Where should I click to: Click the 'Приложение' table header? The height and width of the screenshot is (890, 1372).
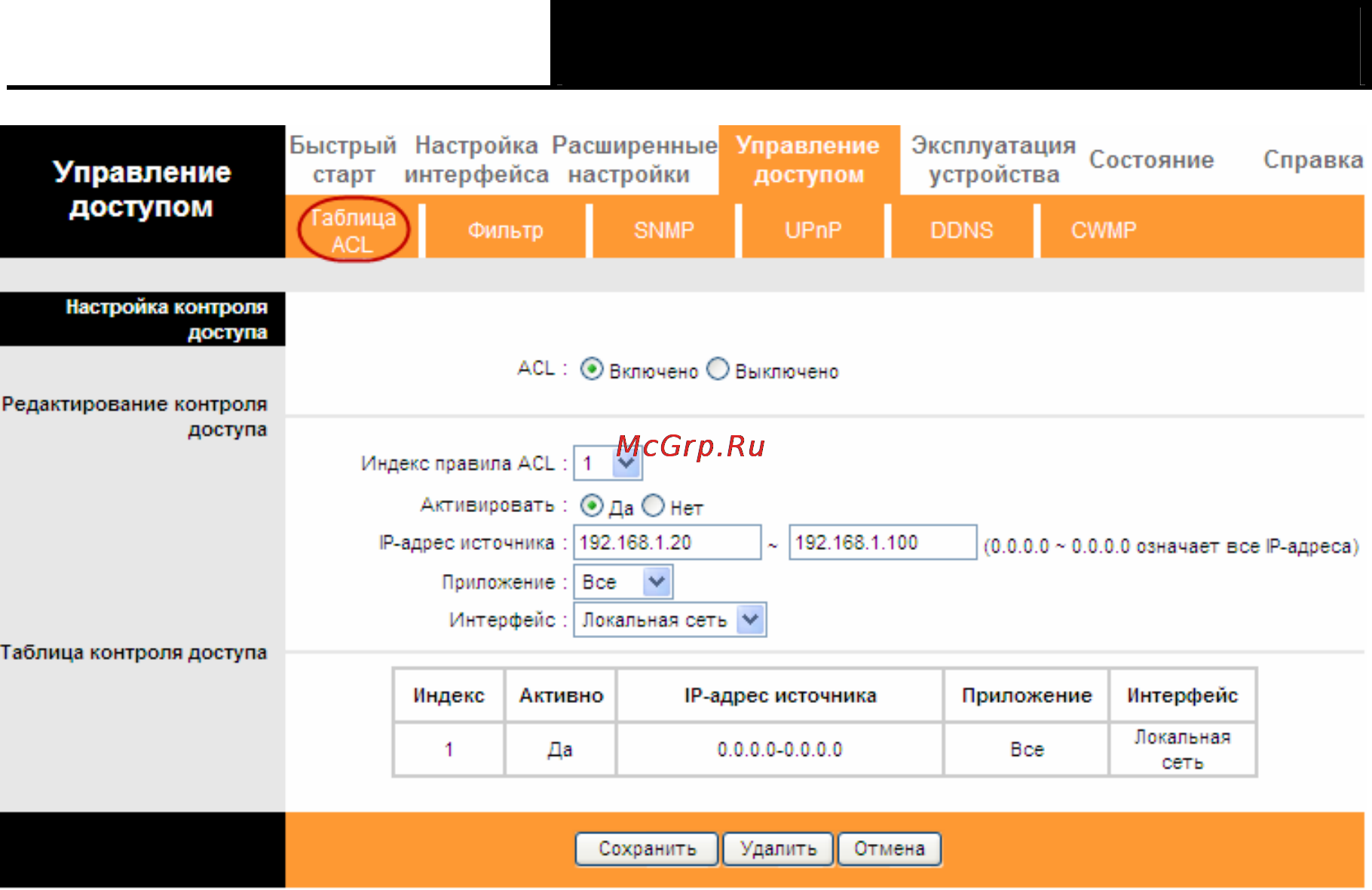pos(1026,695)
